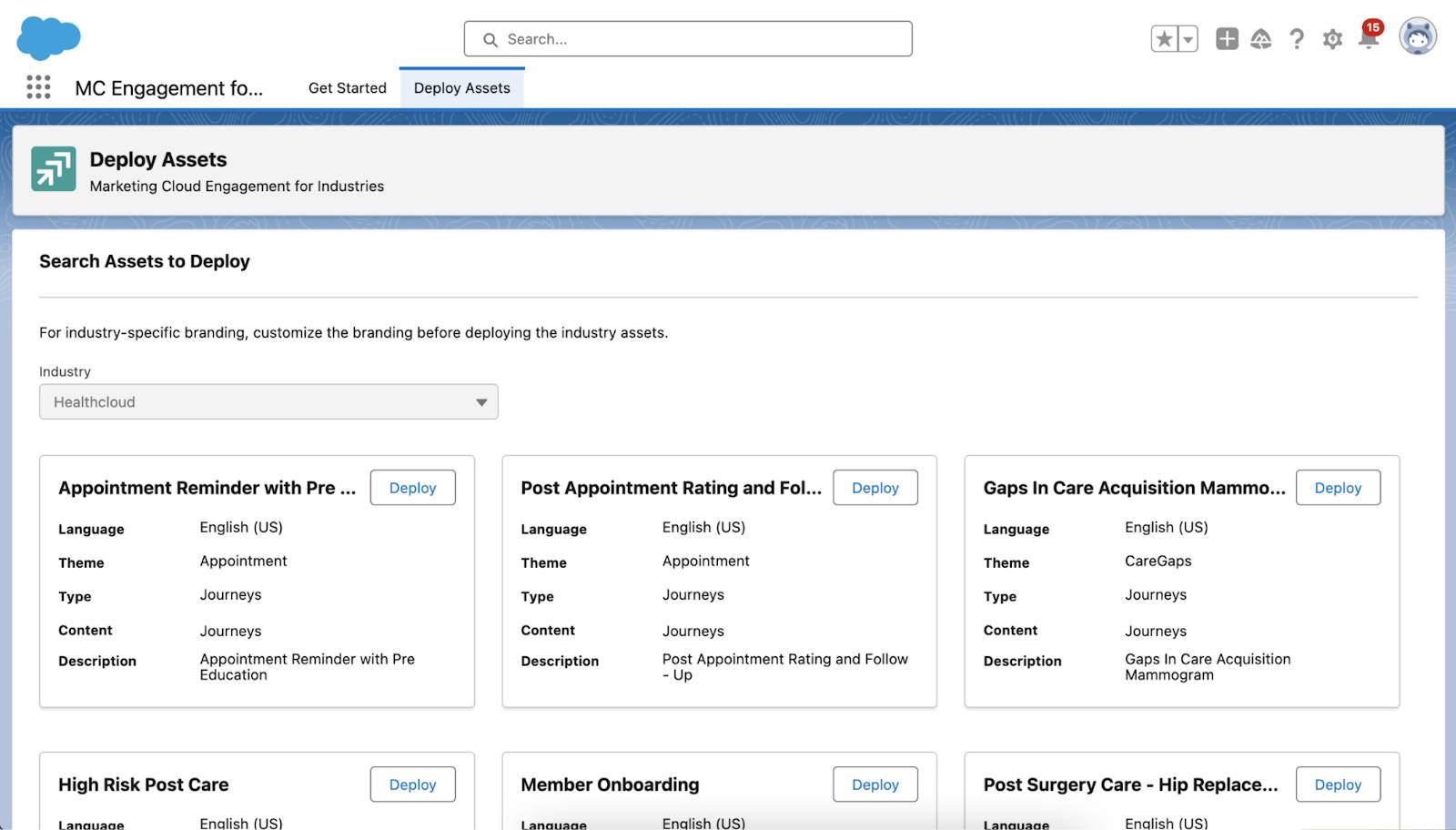1456x830 pixels.
Task: Click the 'MC Engagement fo...' app name
Action: (x=169, y=88)
